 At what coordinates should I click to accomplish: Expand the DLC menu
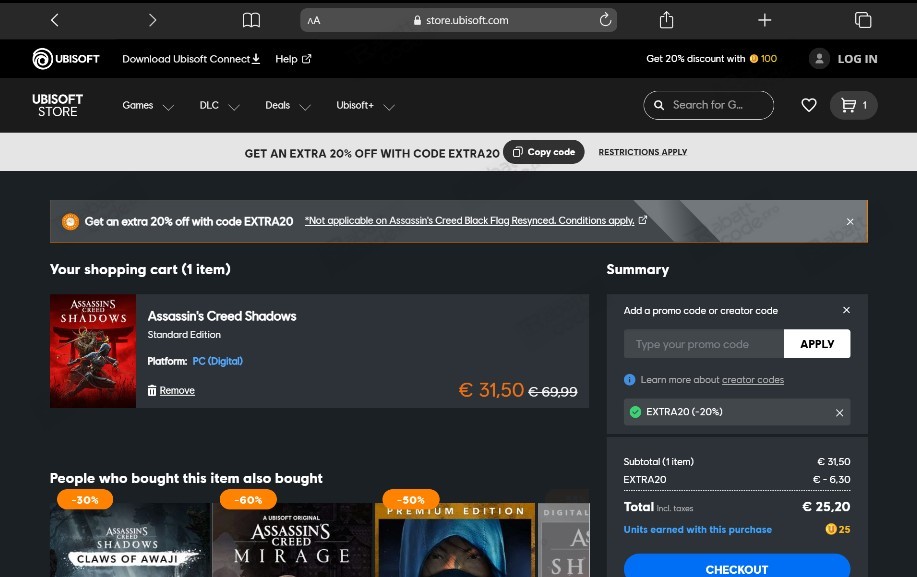[219, 106]
